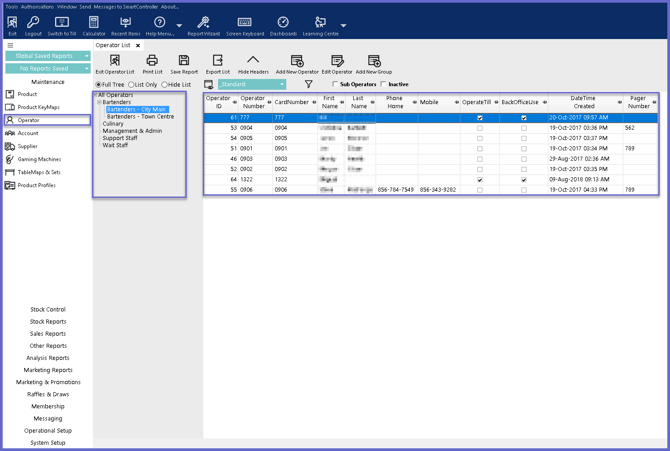Enable the Sub Operators checkbox
Image resolution: width=670 pixels, height=451 pixels.
tap(335, 85)
